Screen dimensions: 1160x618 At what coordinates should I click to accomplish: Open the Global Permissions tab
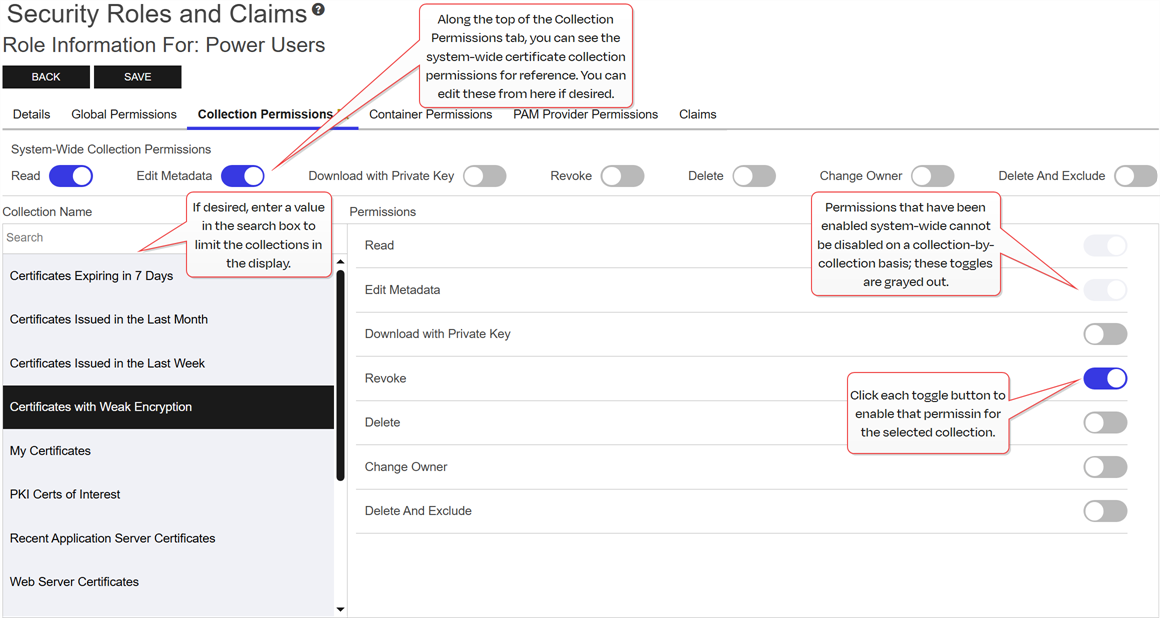124,115
